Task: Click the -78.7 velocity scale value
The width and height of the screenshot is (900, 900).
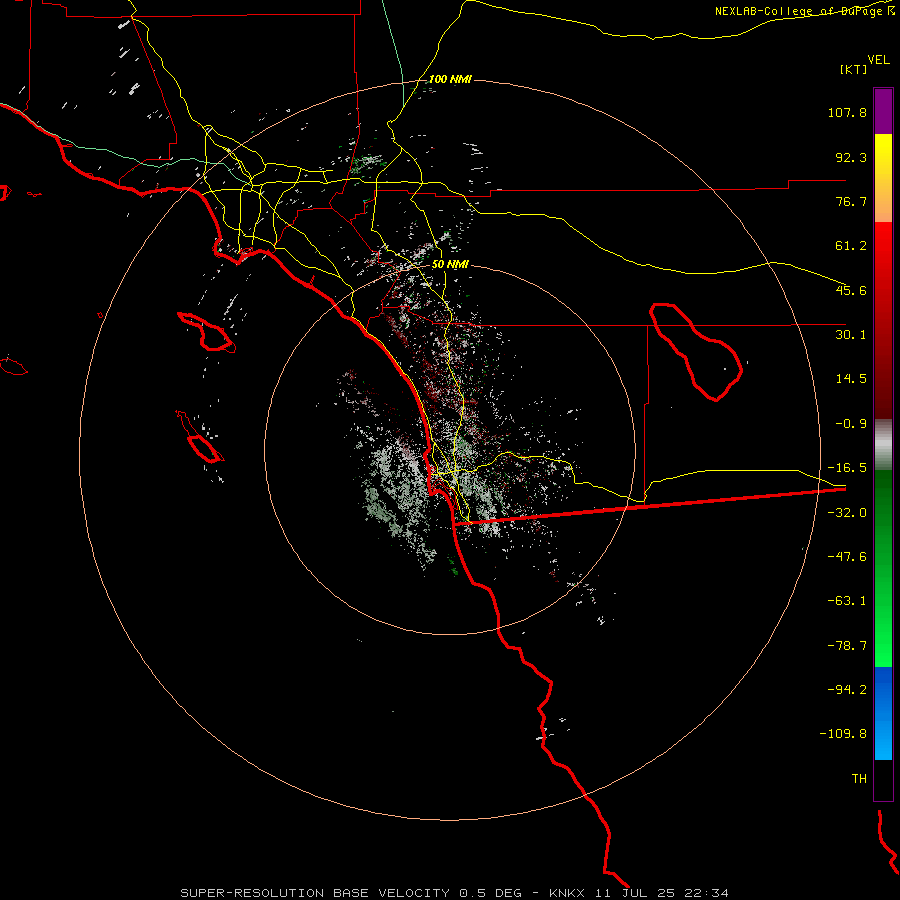Action: 847,646
